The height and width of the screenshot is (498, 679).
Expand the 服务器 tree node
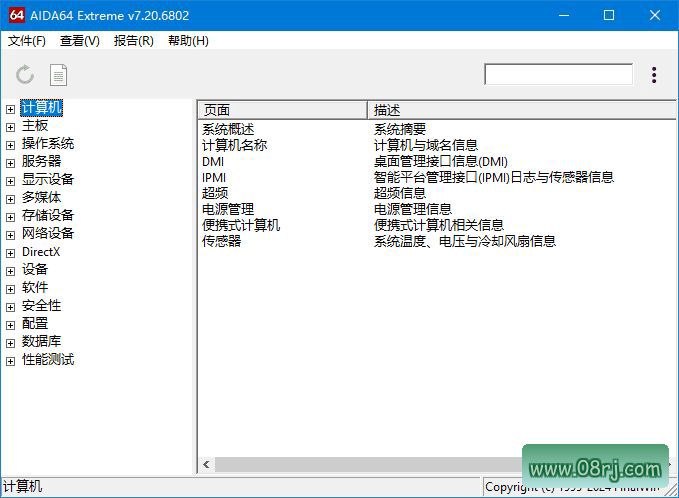10,163
